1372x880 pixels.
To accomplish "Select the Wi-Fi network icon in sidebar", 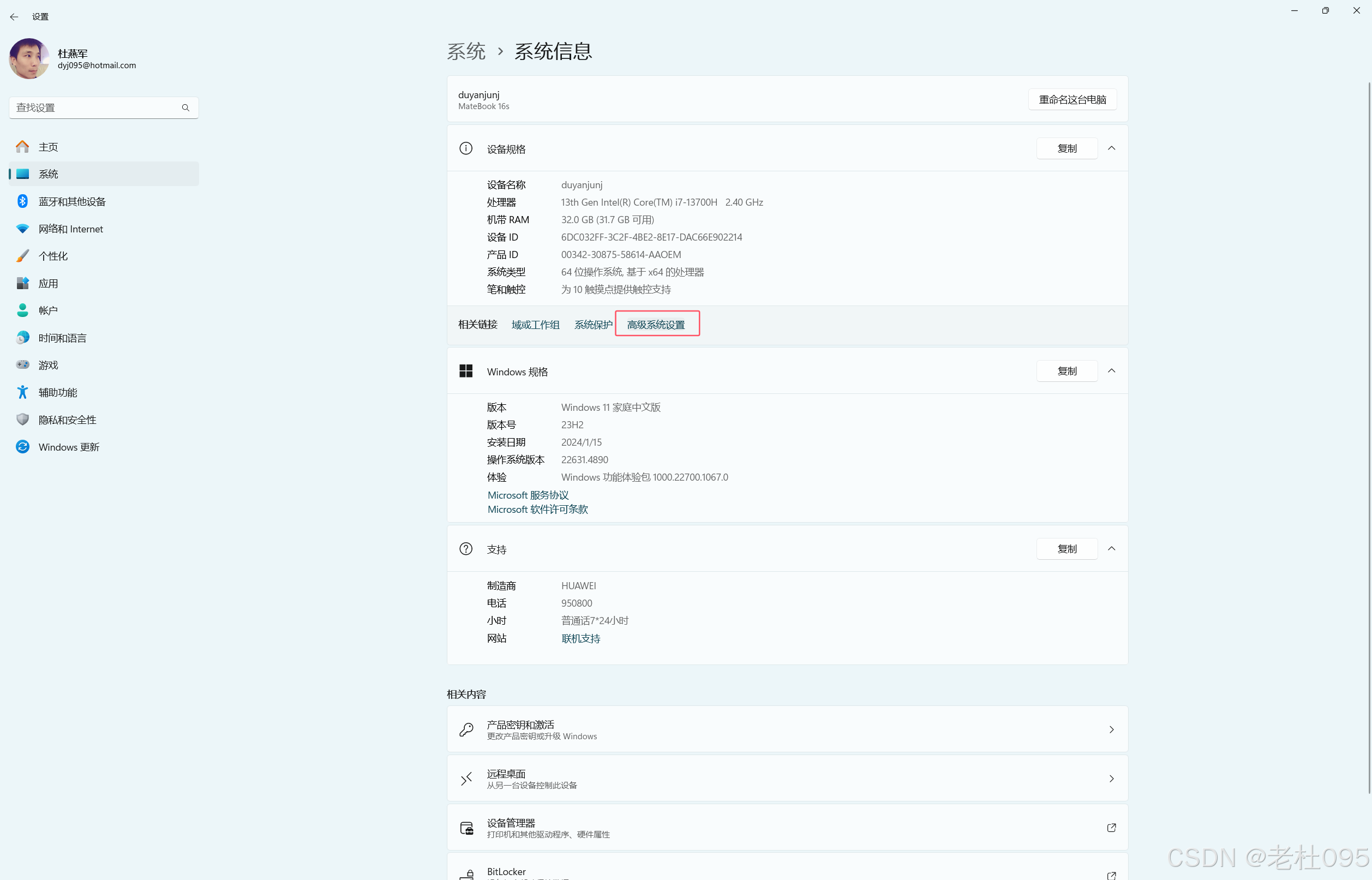I will coord(22,229).
